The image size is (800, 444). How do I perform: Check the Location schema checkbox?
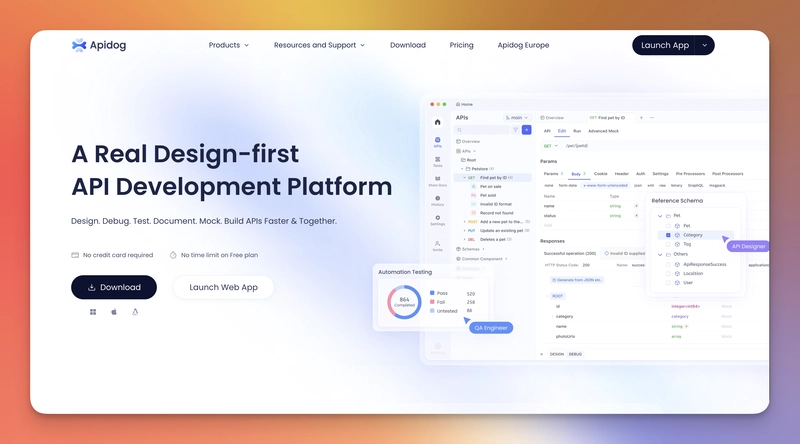[668, 274]
